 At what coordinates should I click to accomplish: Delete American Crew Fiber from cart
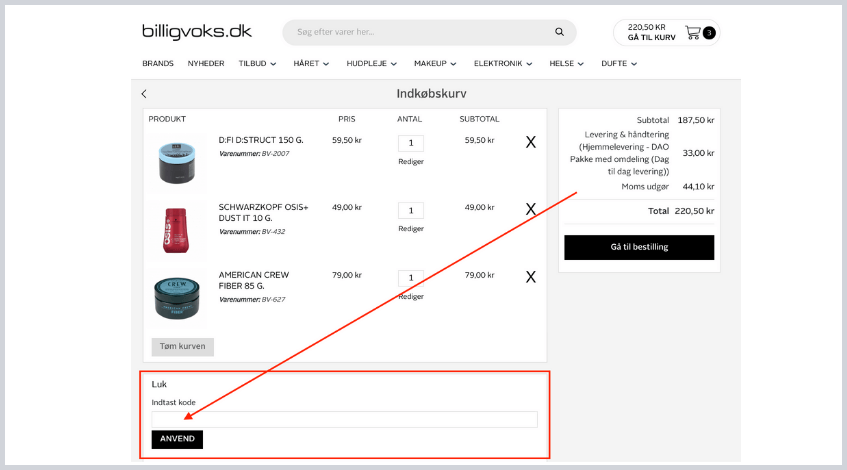(530, 276)
